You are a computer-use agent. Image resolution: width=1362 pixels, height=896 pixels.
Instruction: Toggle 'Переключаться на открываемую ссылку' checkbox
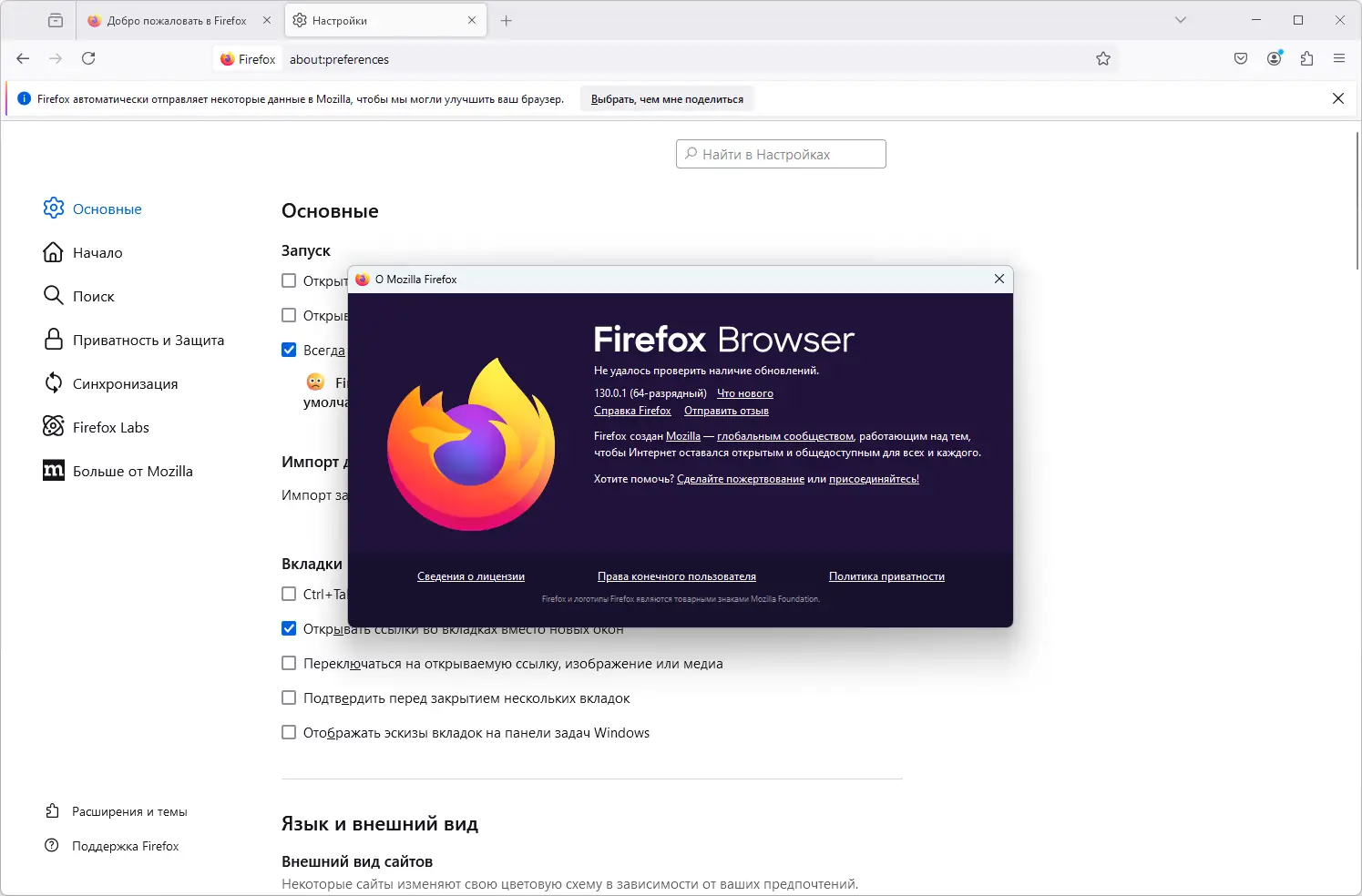(x=289, y=664)
